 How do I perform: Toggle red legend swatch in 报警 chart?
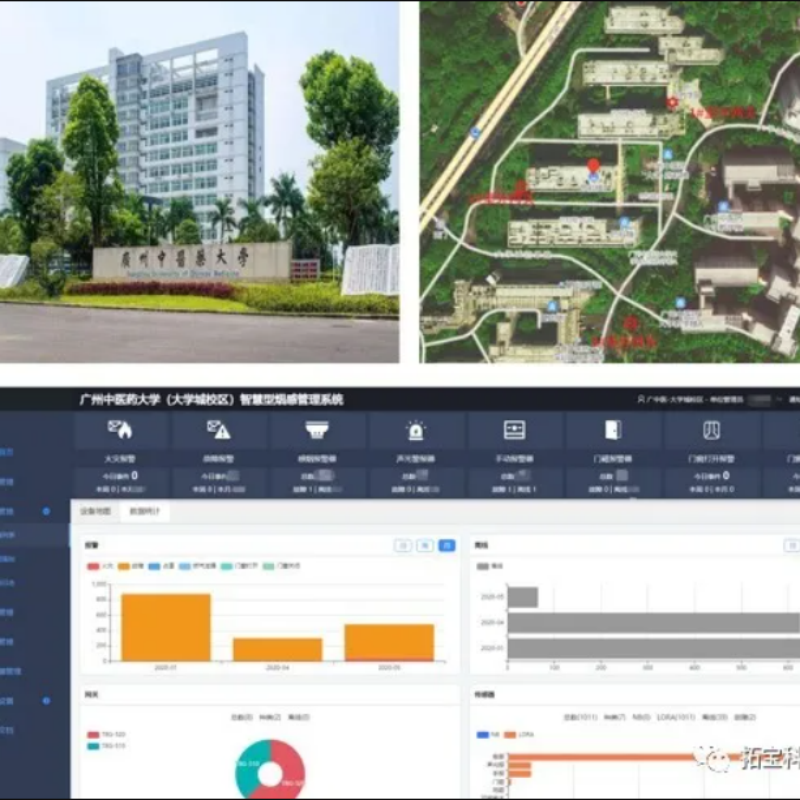click(x=93, y=566)
